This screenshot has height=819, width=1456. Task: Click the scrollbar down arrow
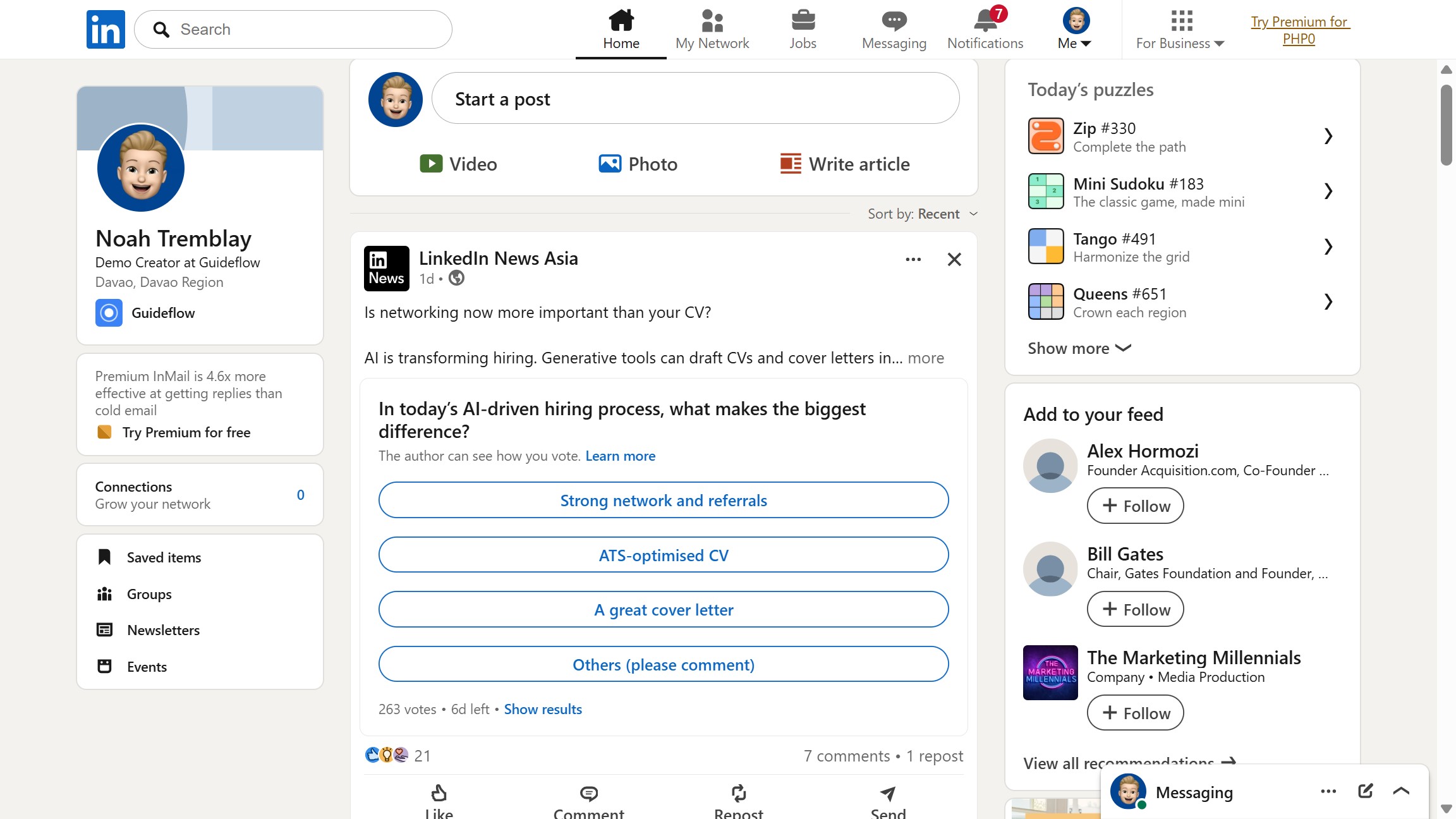coord(1447,809)
